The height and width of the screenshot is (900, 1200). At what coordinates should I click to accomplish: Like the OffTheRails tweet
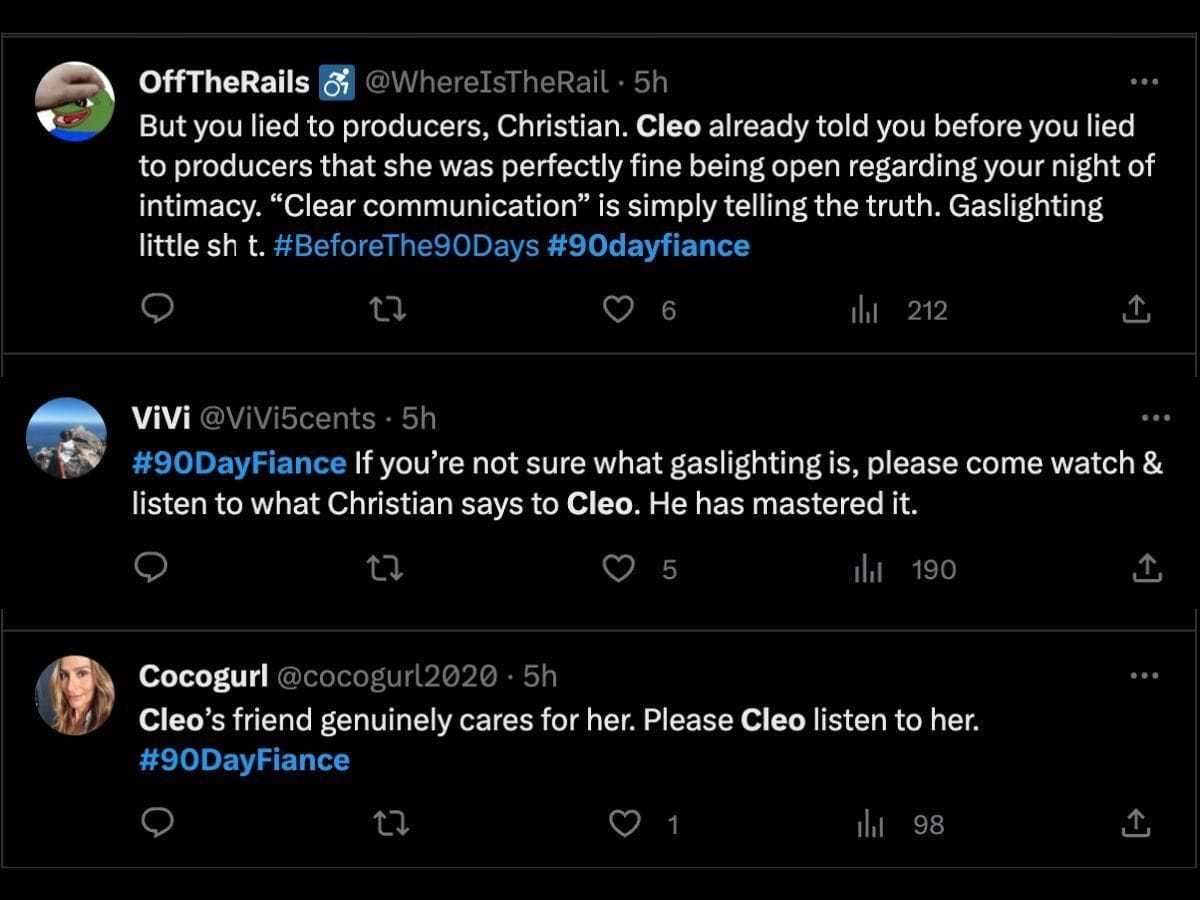coord(619,311)
